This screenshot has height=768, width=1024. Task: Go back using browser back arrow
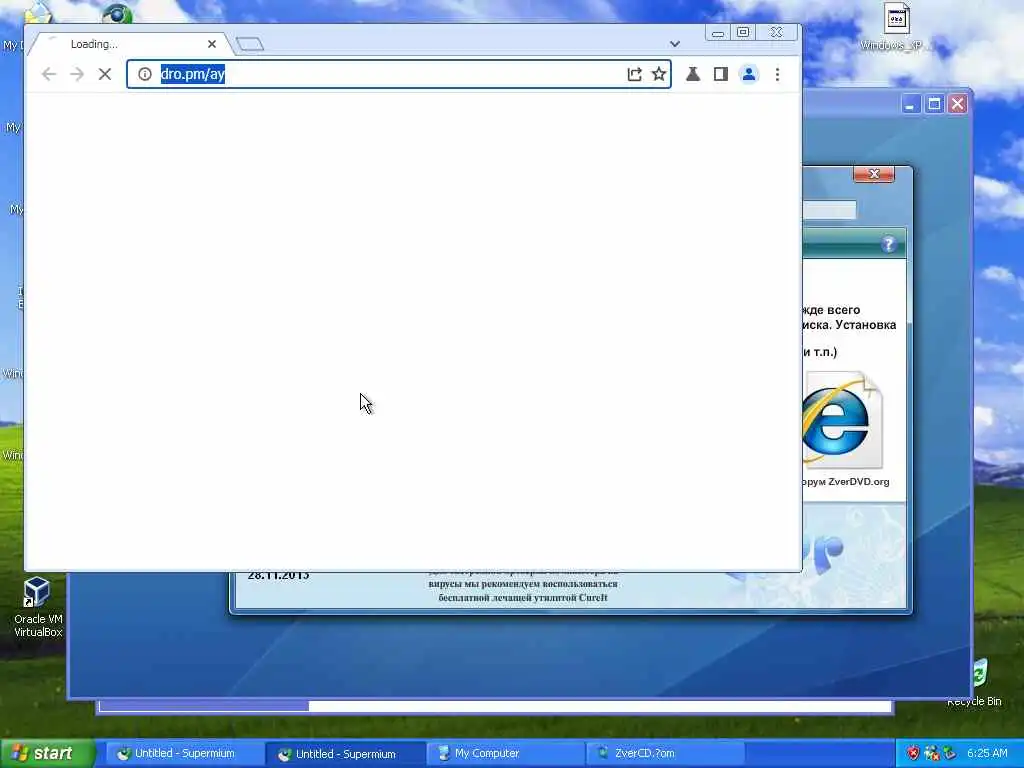click(49, 74)
